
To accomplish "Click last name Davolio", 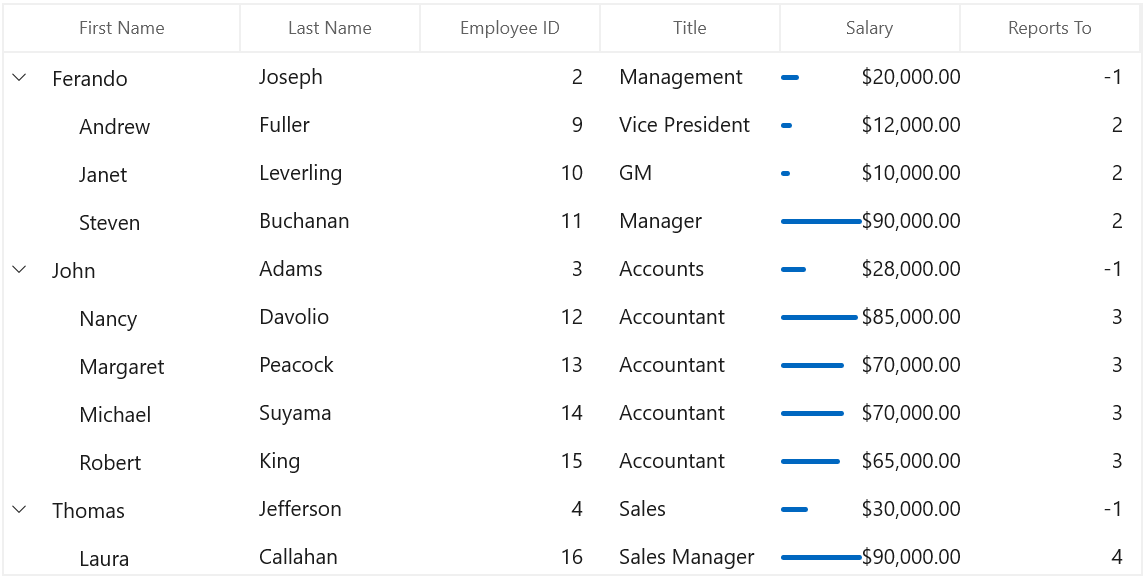I will [x=294, y=317].
